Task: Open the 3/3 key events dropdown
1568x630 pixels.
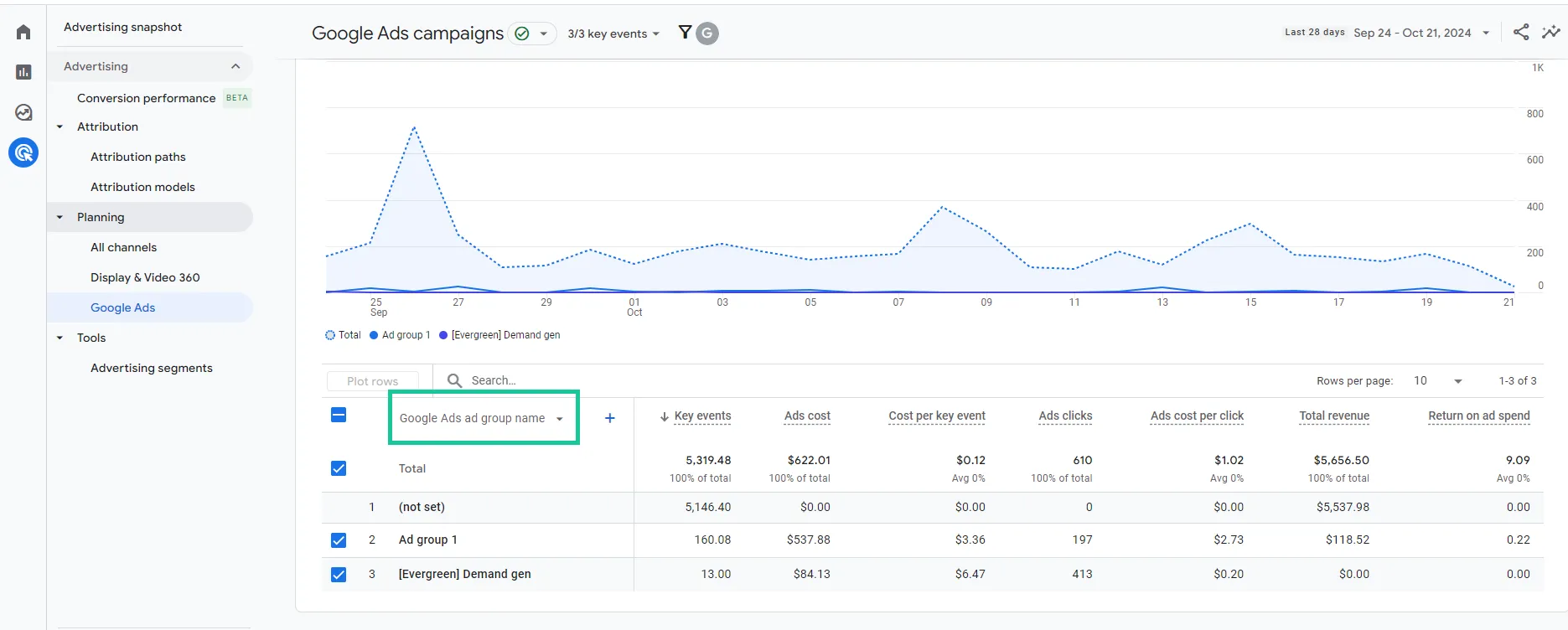Action: [614, 34]
